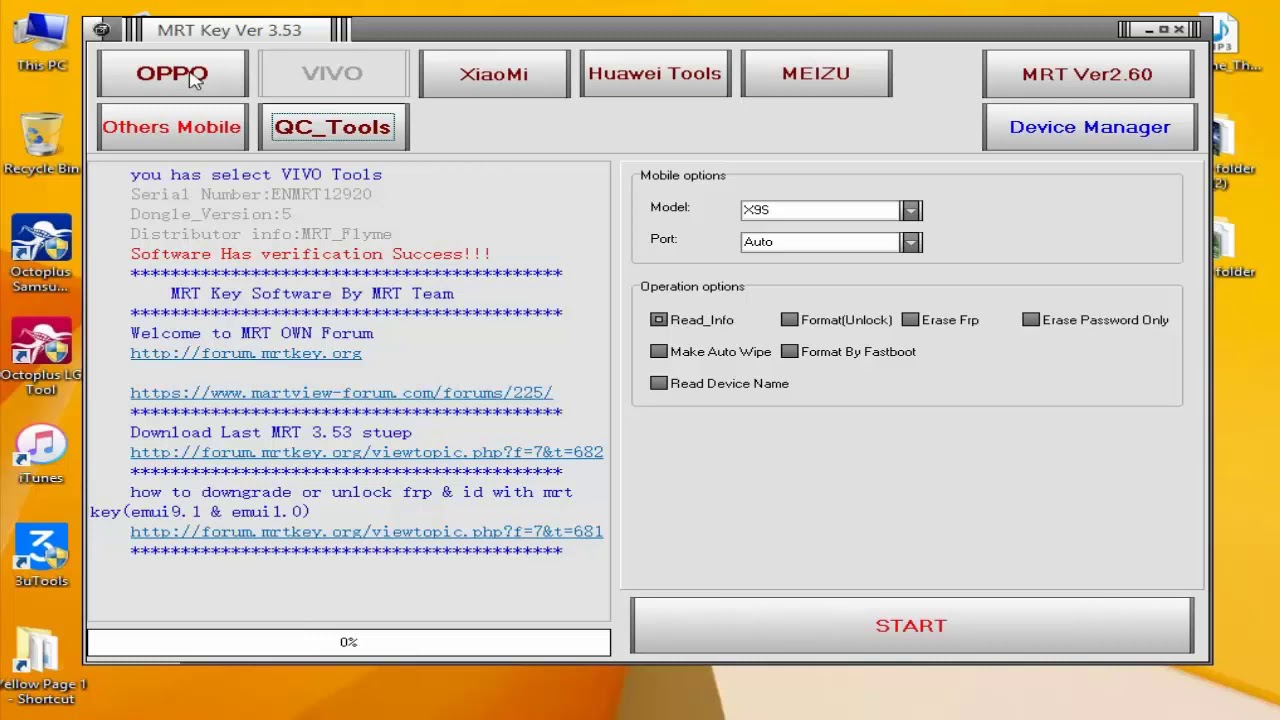Open the viewtopic link ending t=682
1280x720 pixels.
tap(367, 452)
